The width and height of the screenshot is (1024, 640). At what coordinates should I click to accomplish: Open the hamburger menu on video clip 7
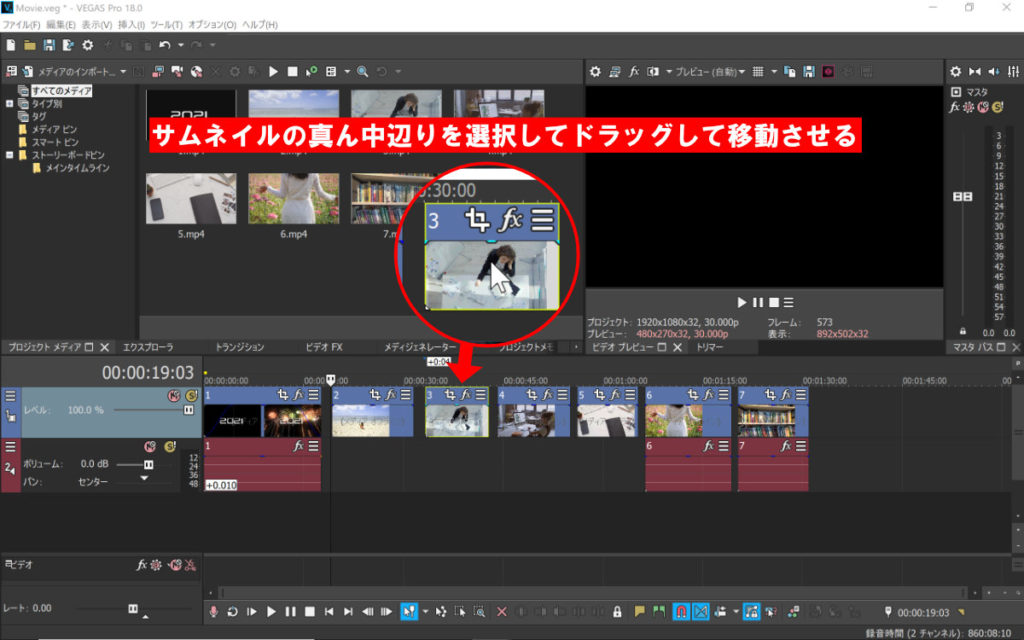[x=799, y=396]
